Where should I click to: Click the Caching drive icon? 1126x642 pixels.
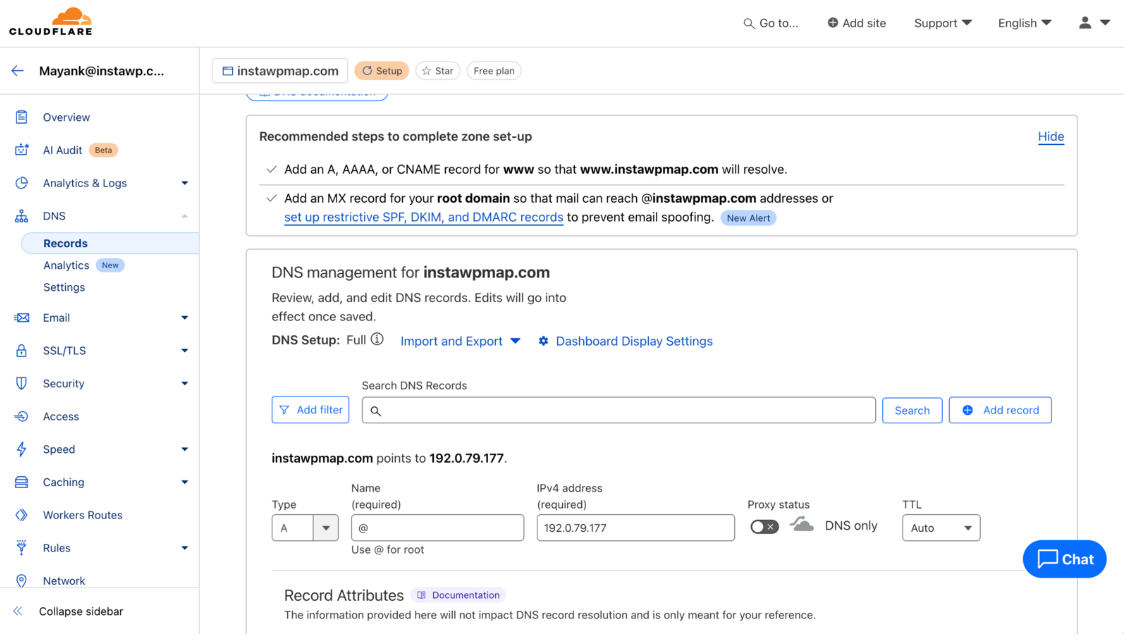[x=22, y=483]
